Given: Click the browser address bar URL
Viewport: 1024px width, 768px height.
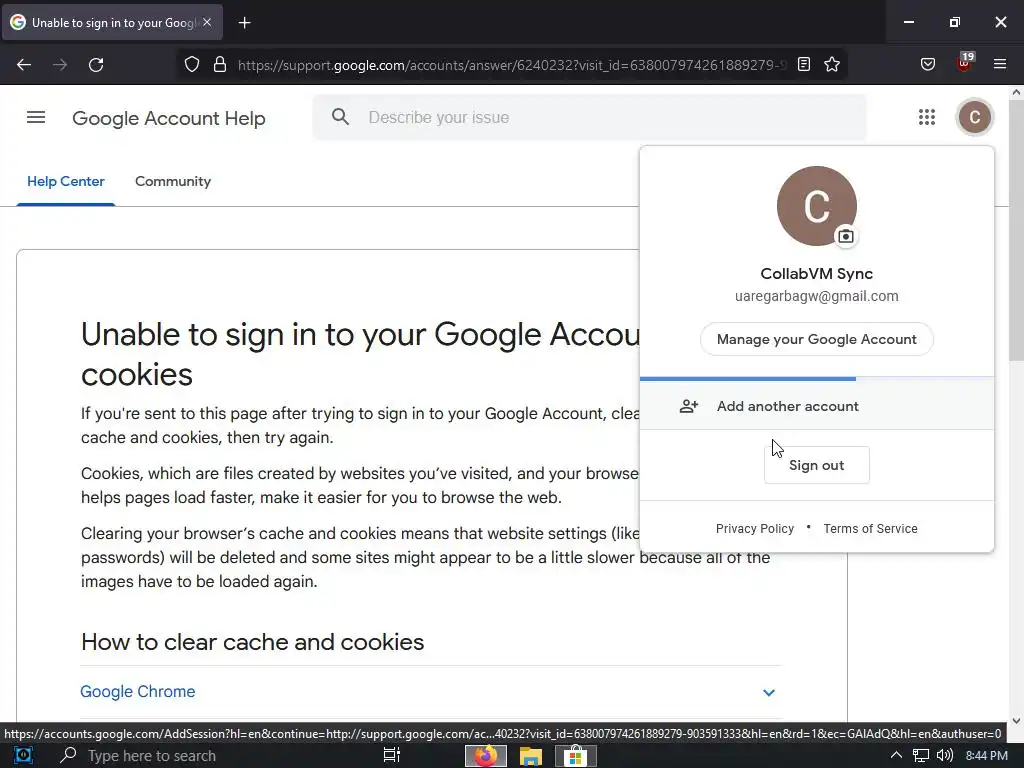Looking at the screenshot, I should pos(513,65).
